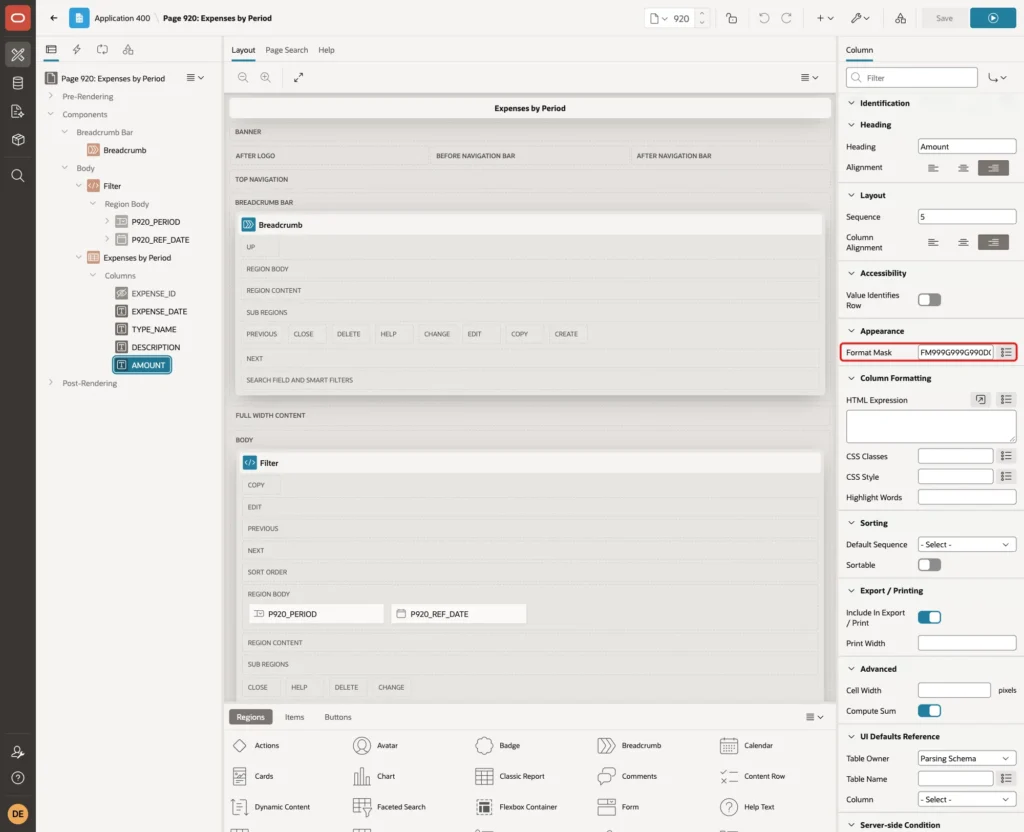This screenshot has height=832, width=1024.
Task: Set Heading Alignment to center
Action: [963, 168]
